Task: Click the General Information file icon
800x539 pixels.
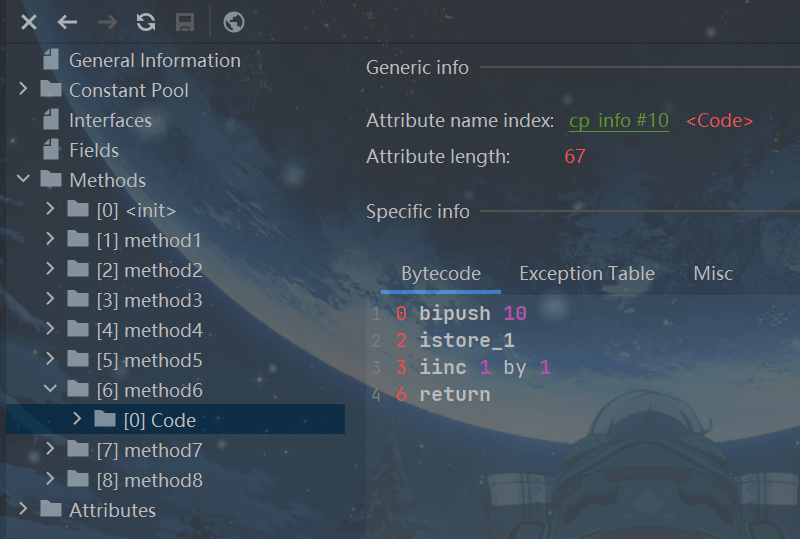Action: point(51,60)
